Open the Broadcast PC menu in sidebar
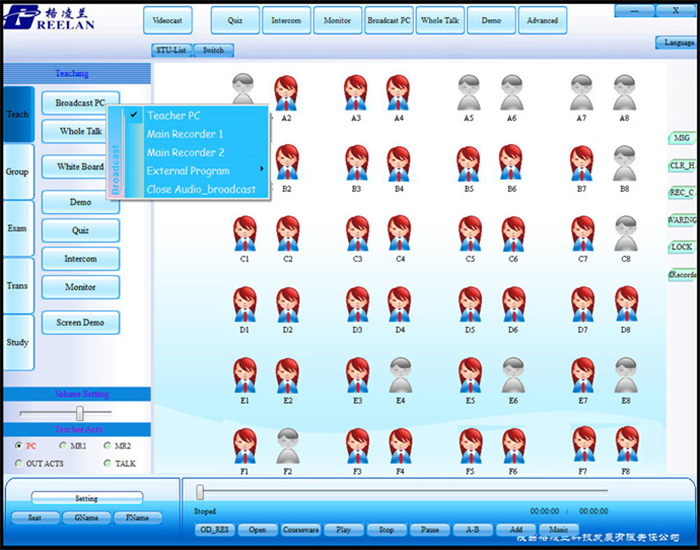Screen dimensions: 700x550 pyautogui.click(x=80, y=103)
